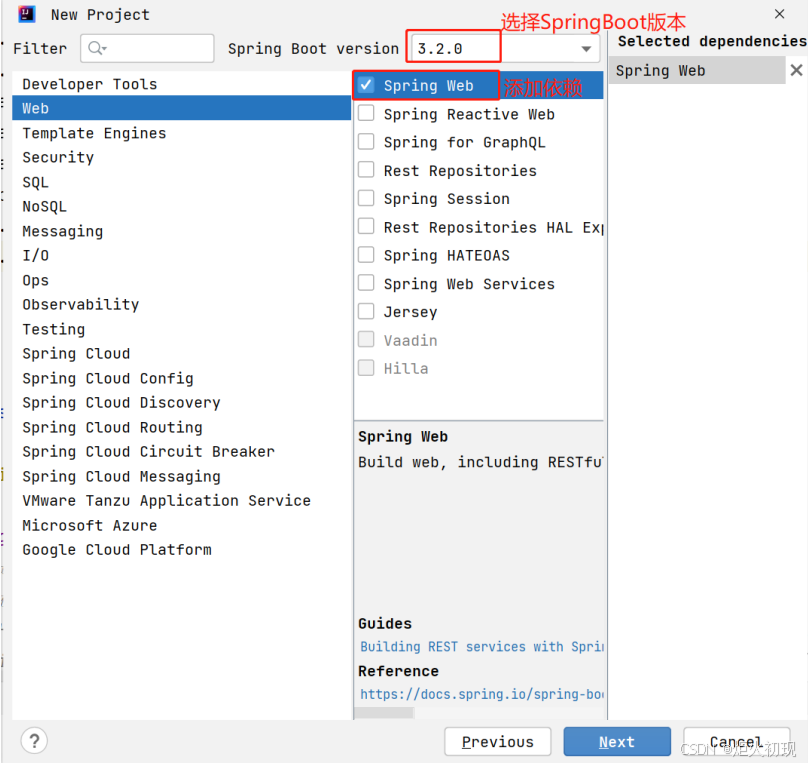The width and height of the screenshot is (808, 765).
Task: Open the Observability category
Action: pos(181,304)
